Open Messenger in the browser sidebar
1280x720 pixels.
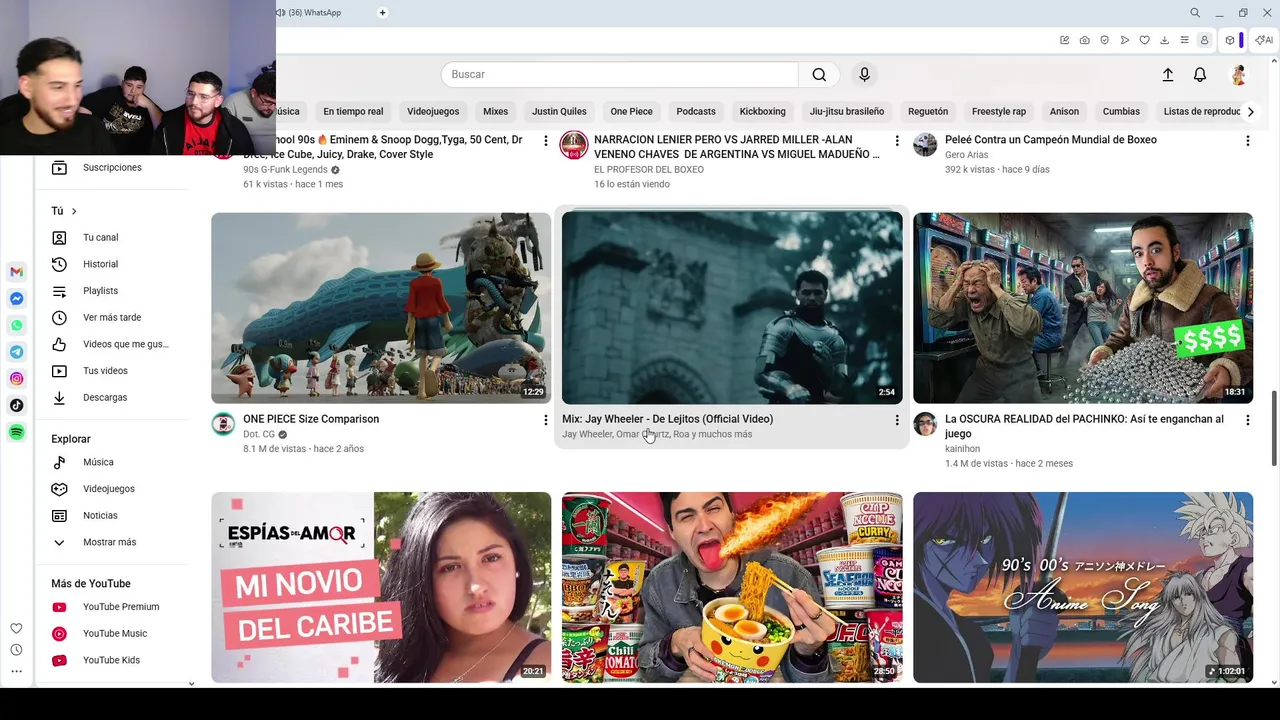16,299
